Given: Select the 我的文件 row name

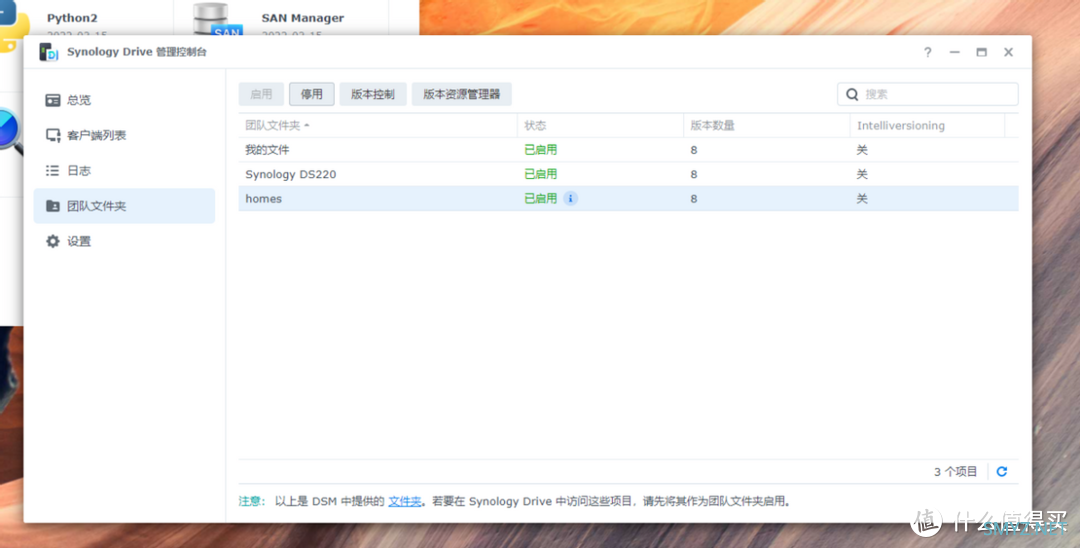Looking at the screenshot, I should [267, 149].
